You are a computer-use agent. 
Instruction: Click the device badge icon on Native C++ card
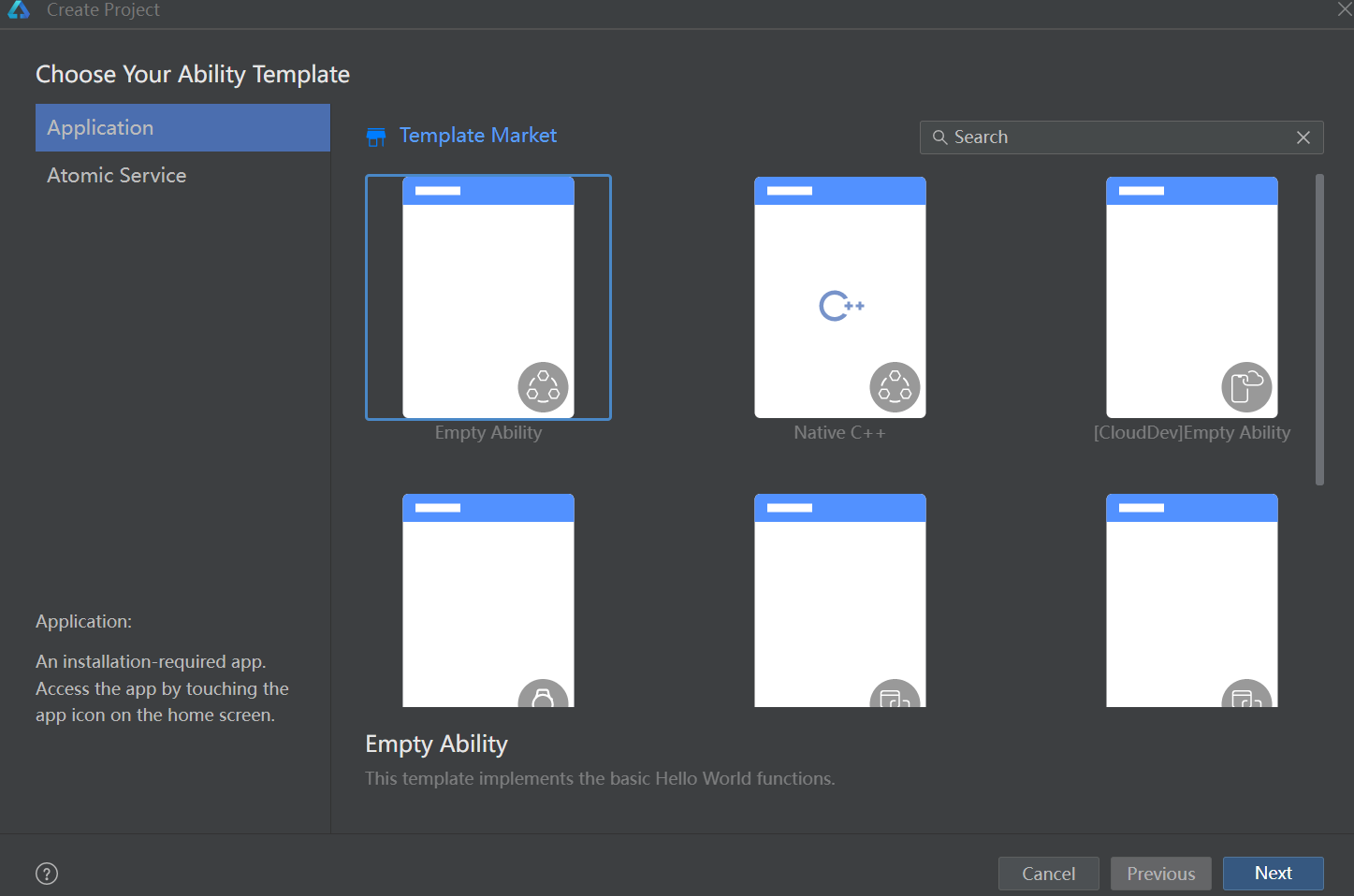click(895, 387)
